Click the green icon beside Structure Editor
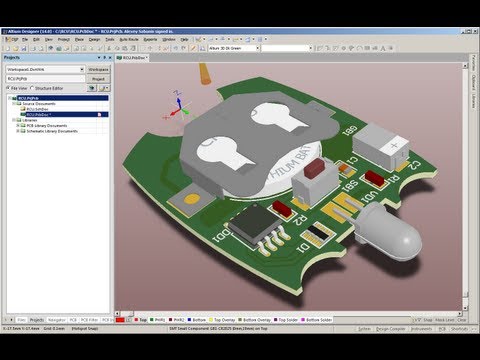 (92, 88)
